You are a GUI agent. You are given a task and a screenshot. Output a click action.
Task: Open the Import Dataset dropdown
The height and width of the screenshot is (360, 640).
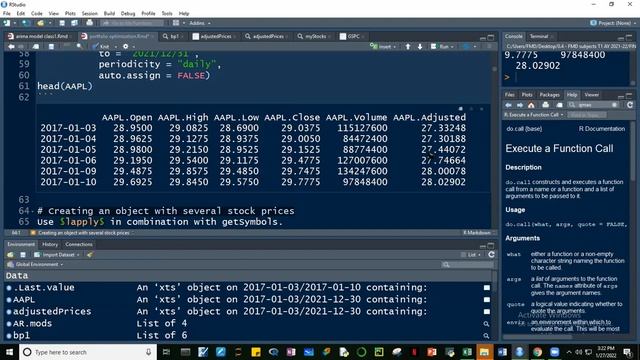57,255
